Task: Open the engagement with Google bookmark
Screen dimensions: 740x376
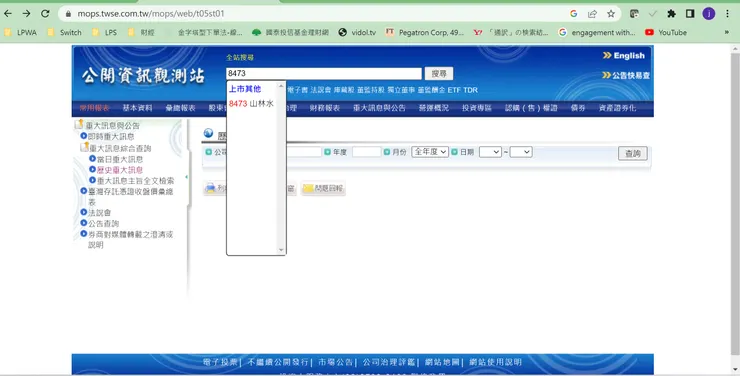Action: [597, 33]
